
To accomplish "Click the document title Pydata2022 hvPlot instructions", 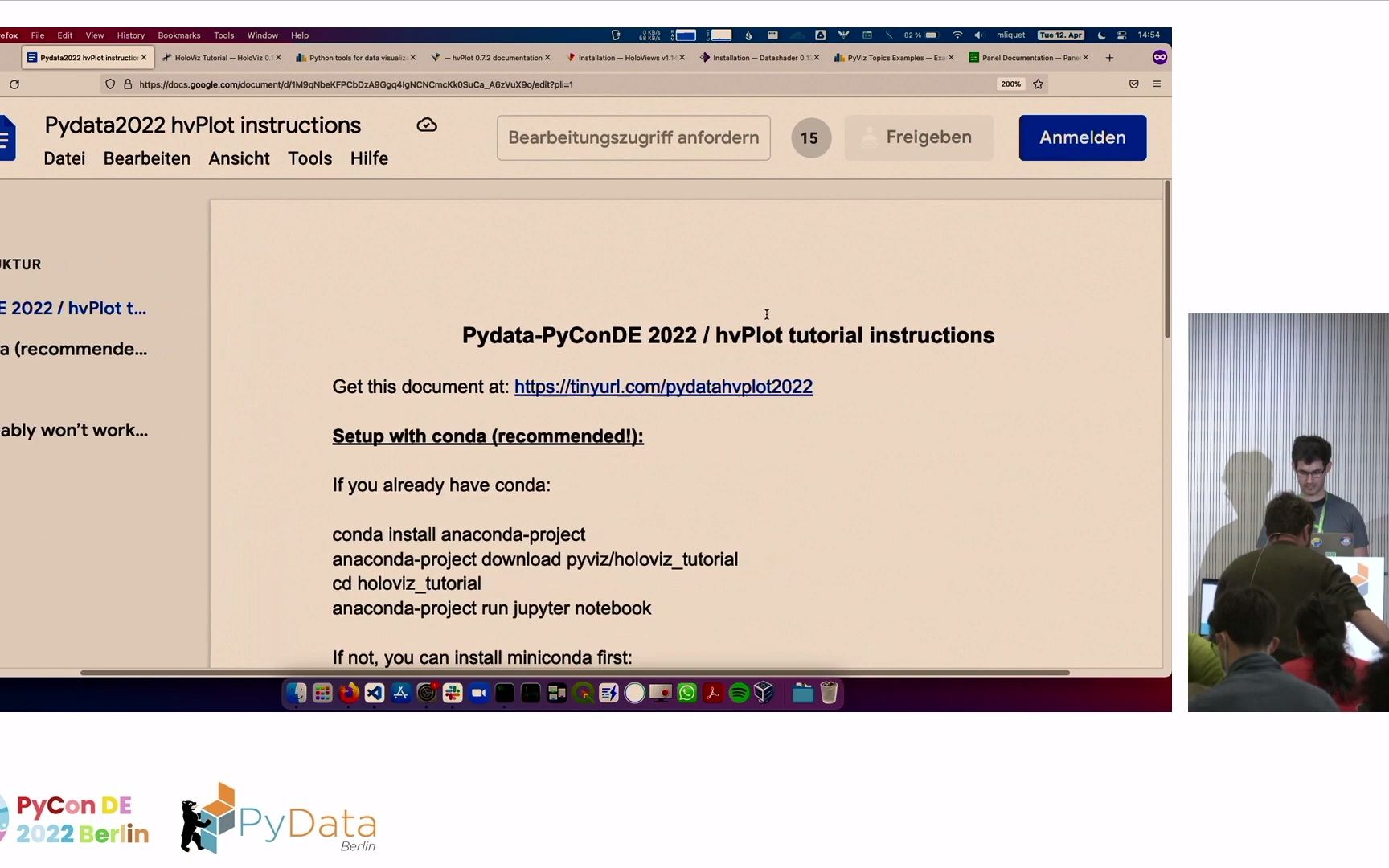I will coord(203,125).
